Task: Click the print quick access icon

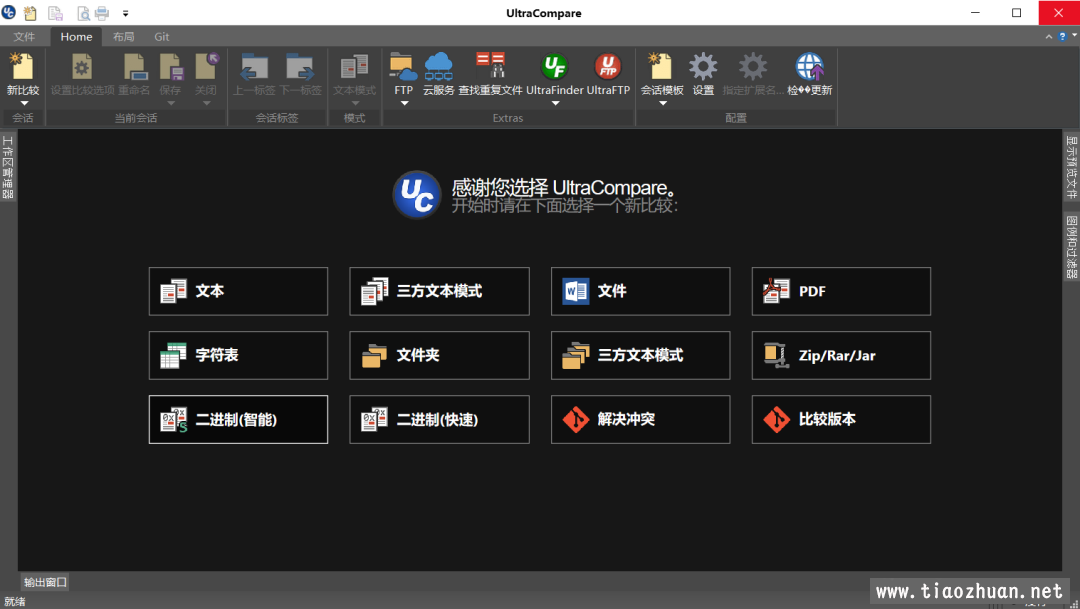Action: point(102,12)
